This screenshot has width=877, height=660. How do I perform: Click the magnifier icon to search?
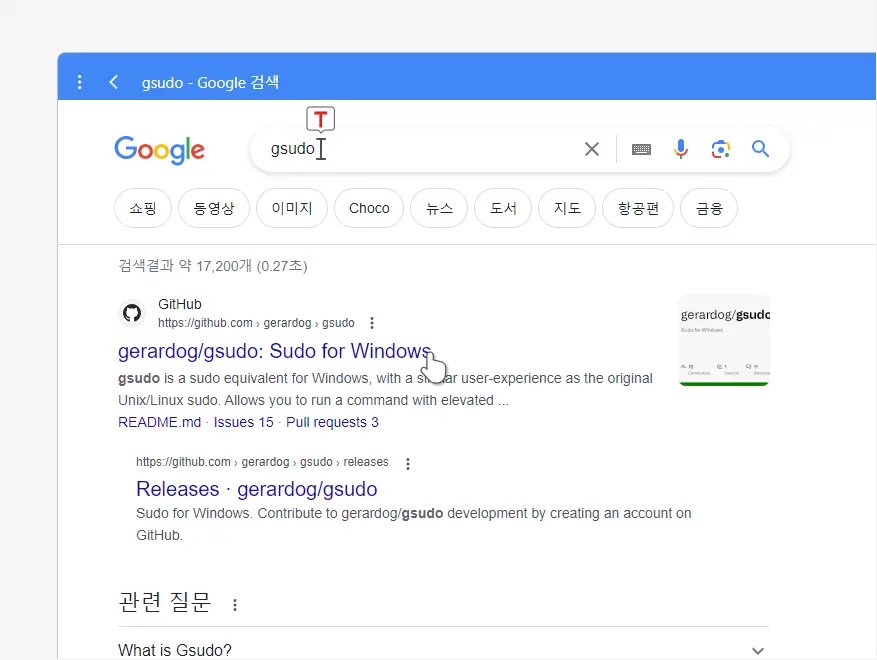(x=760, y=148)
